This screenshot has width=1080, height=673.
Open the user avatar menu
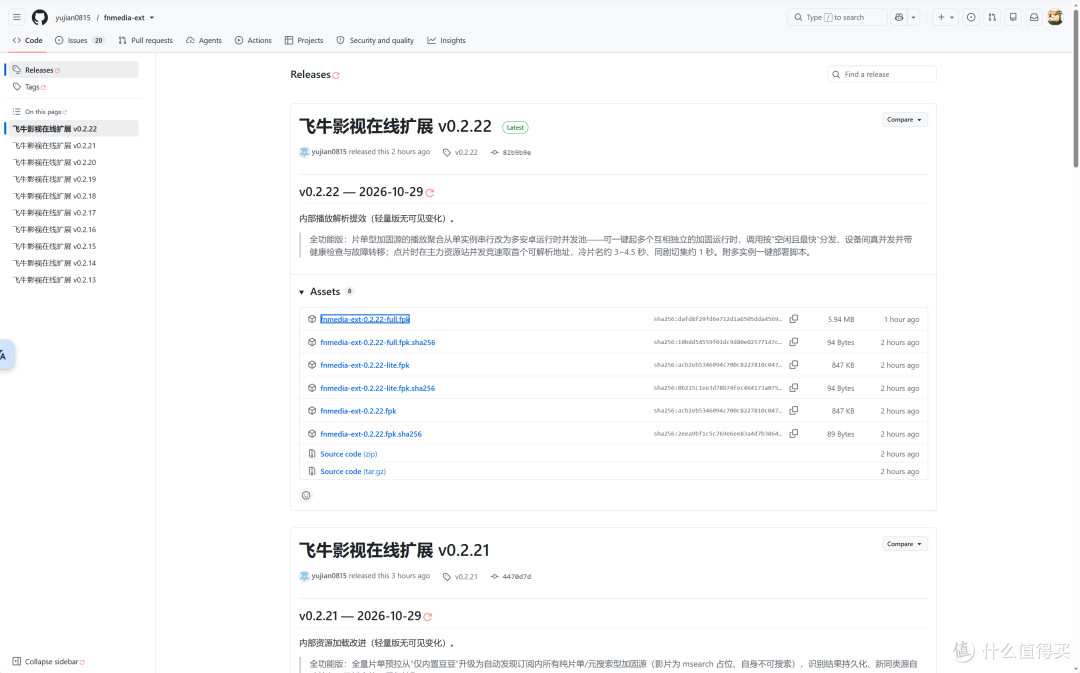tap(1055, 17)
